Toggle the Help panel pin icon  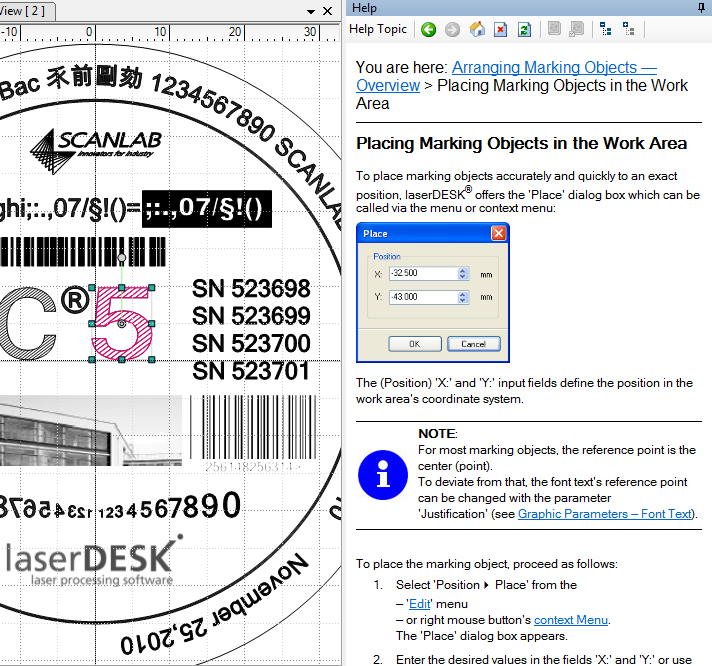[702, 8]
